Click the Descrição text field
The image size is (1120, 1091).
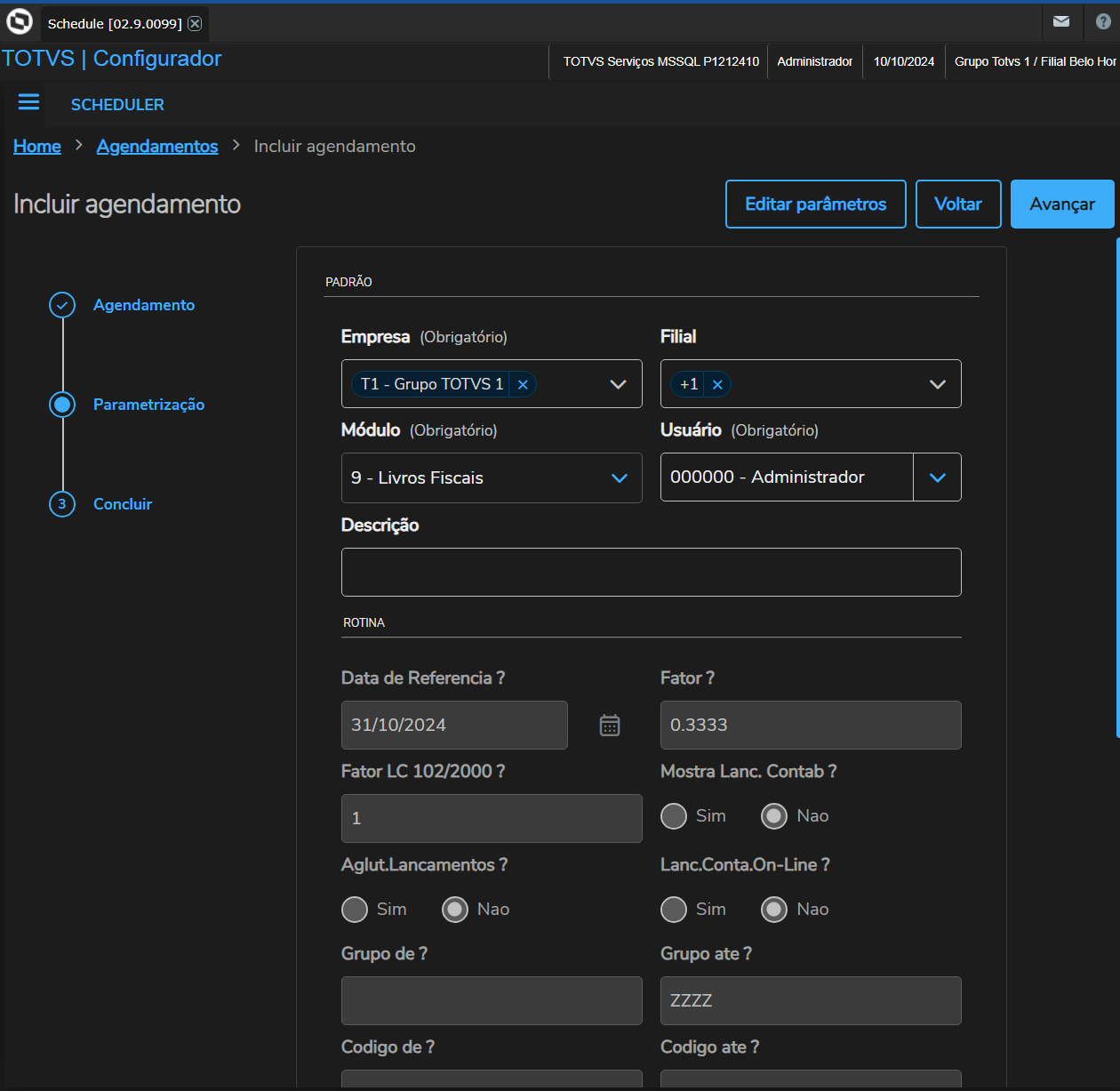(651, 573)
